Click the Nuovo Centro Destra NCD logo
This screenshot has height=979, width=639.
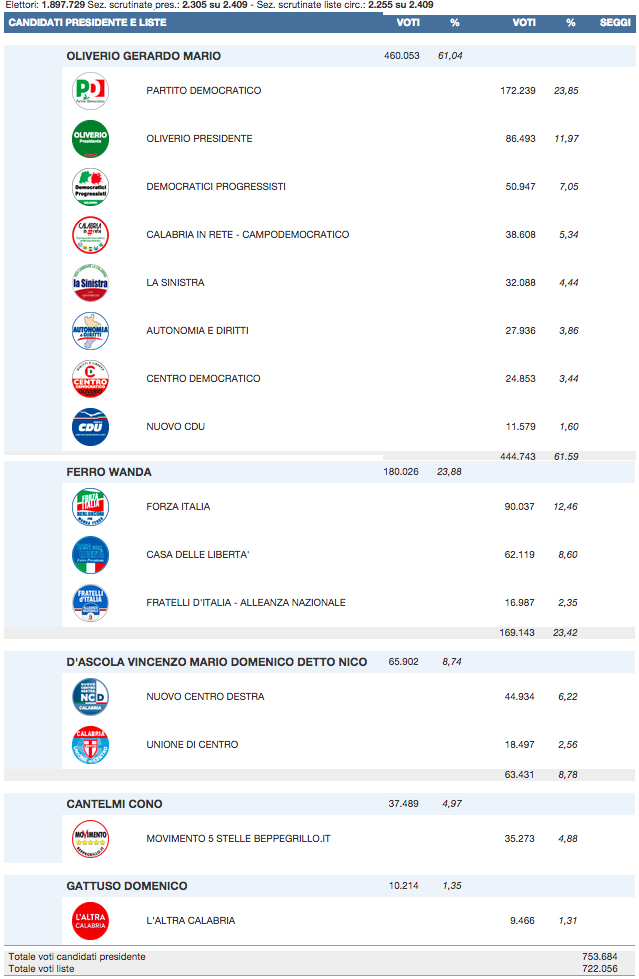pyautogui.click(x=90, y=697)
